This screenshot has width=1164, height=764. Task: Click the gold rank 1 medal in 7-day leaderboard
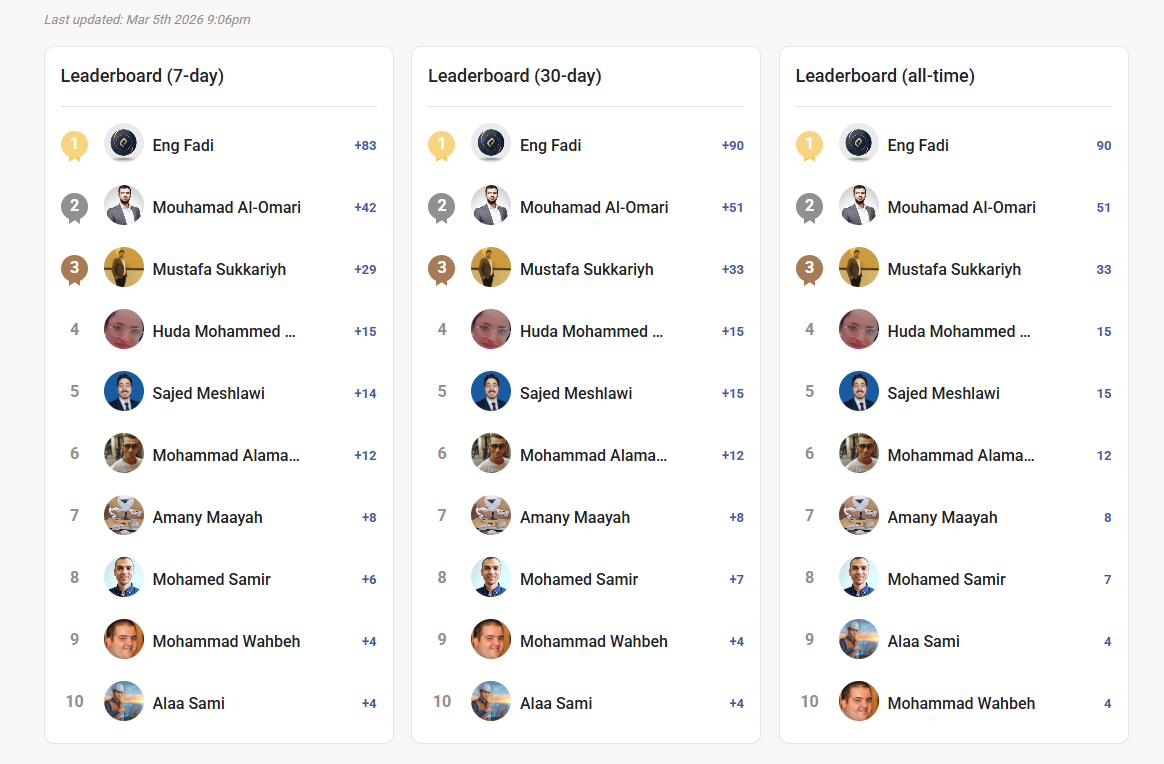click(x=74, y=145)
